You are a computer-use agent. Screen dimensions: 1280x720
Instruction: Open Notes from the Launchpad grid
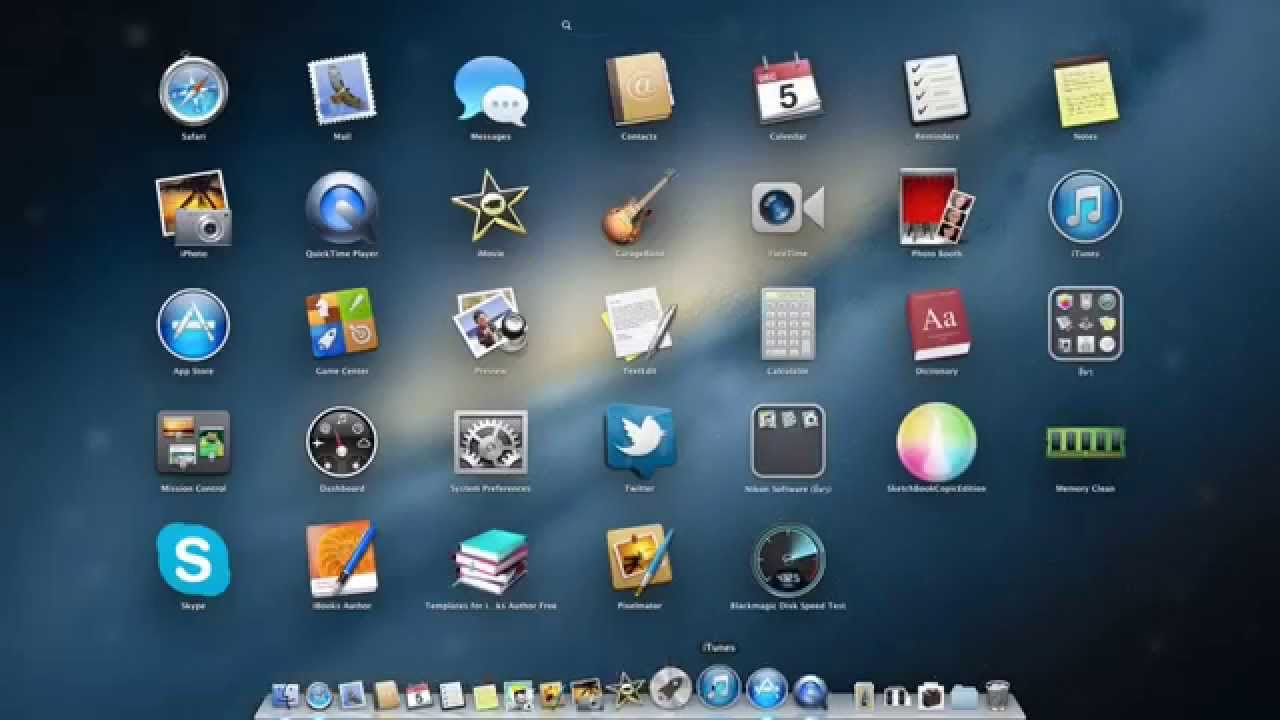1085,90
